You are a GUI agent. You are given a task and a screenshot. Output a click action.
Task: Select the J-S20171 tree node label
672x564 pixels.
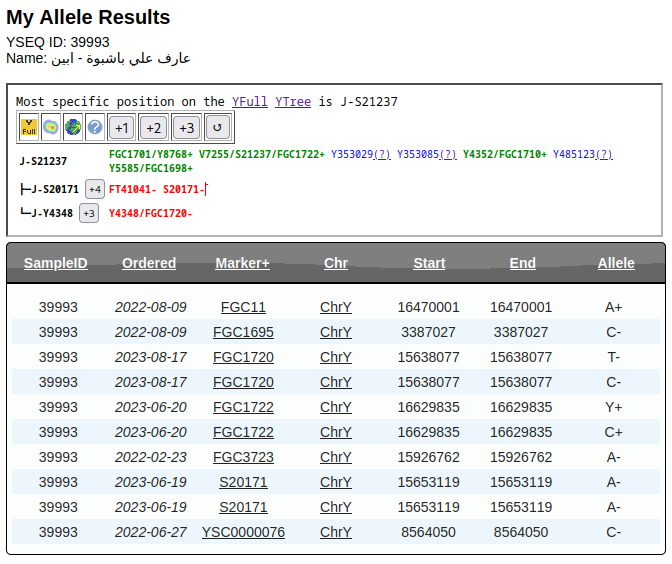[55, 189]
